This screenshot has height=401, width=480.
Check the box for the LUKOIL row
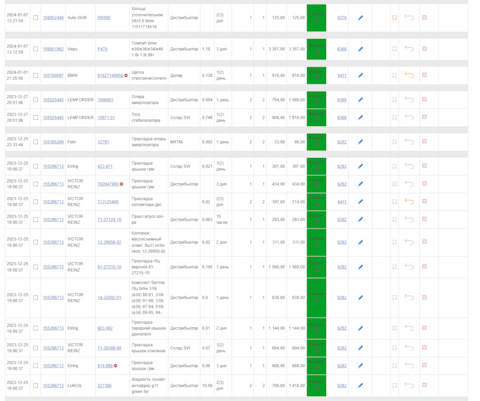[36, 386]
